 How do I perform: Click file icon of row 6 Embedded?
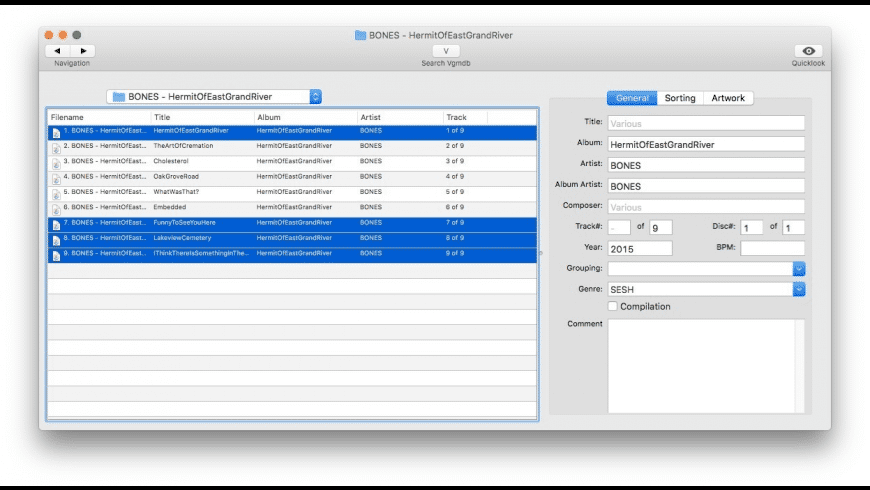56,209
